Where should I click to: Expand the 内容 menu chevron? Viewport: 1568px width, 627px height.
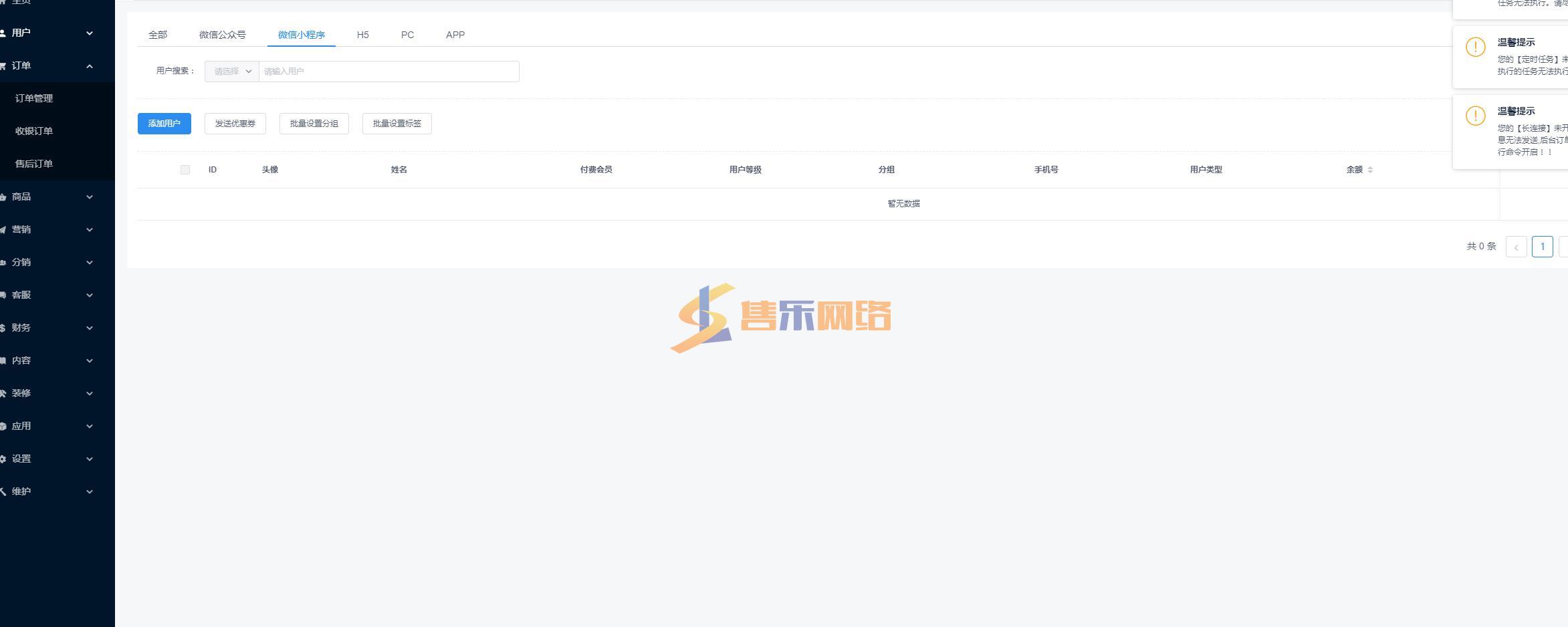[x=90, y=360]
